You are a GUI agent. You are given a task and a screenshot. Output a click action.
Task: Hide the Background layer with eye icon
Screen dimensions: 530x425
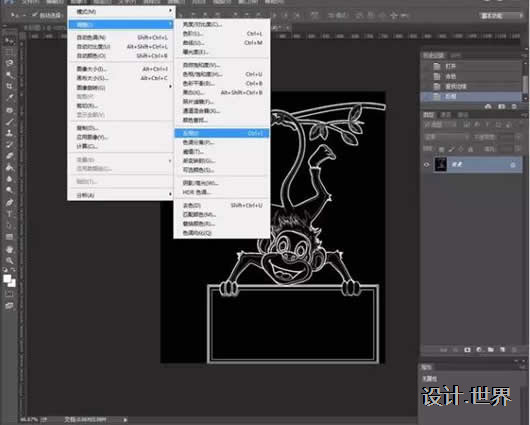[427, 165]
